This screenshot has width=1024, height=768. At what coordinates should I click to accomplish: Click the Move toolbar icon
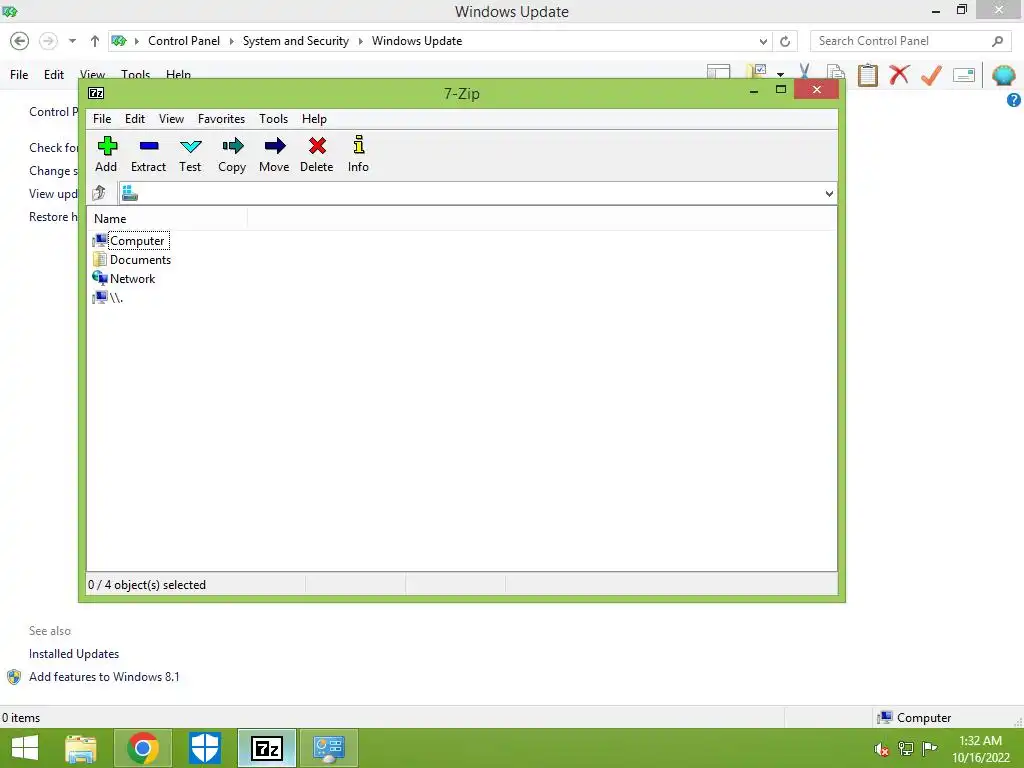point(274,154)
